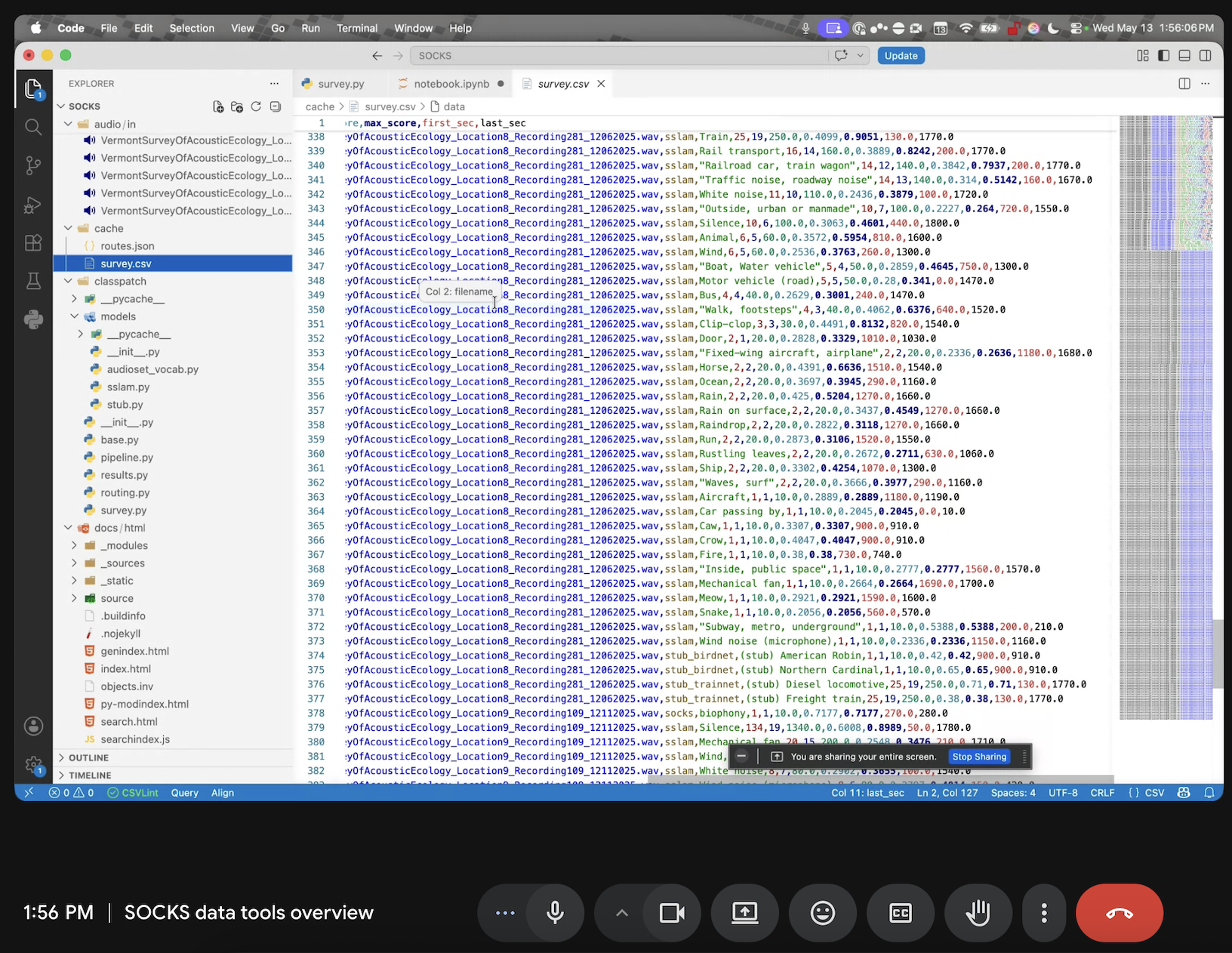1232x953 pixels.
Task: Open customize layout control
Action: 1143,56
